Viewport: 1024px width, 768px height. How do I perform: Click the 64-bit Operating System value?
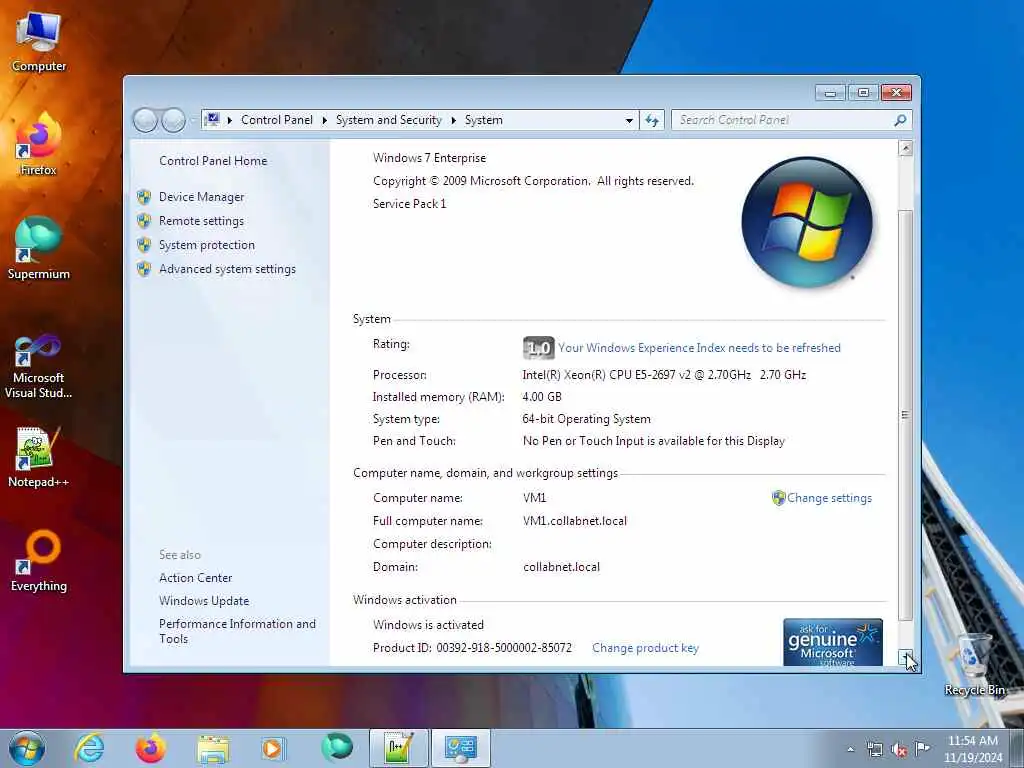click(x=586, y=419)
